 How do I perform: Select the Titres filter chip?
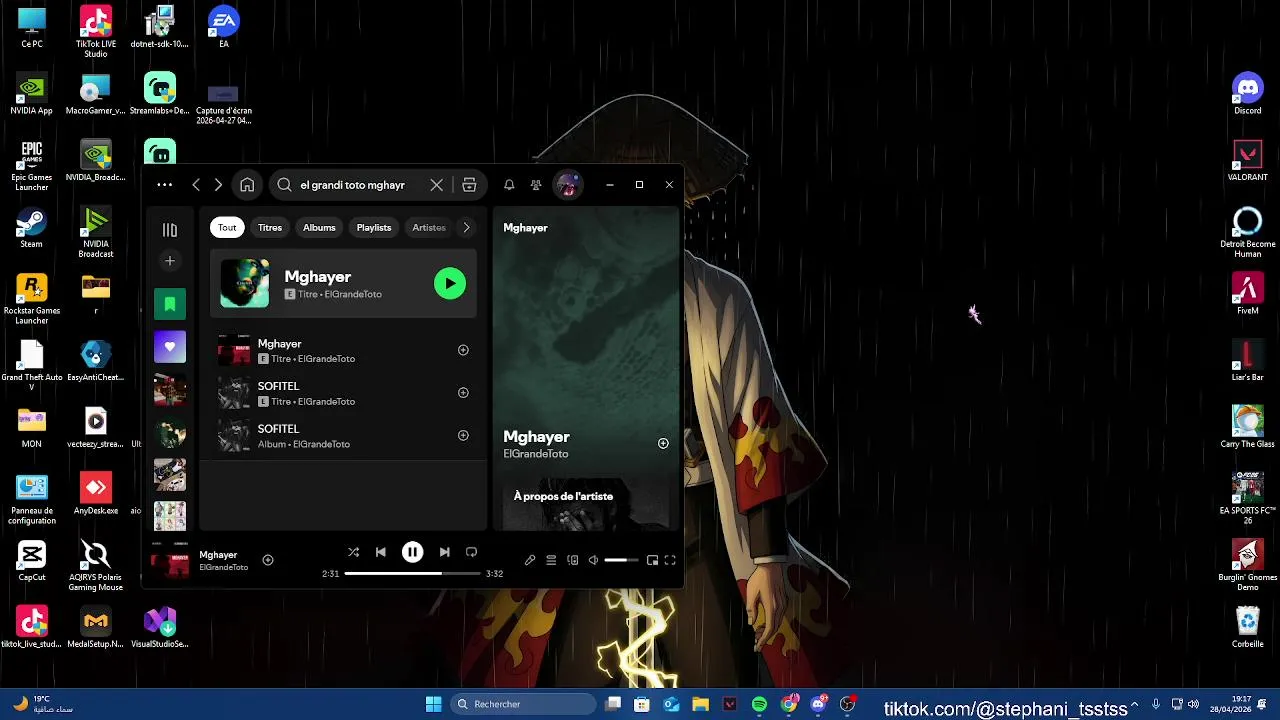click(270, 228)
